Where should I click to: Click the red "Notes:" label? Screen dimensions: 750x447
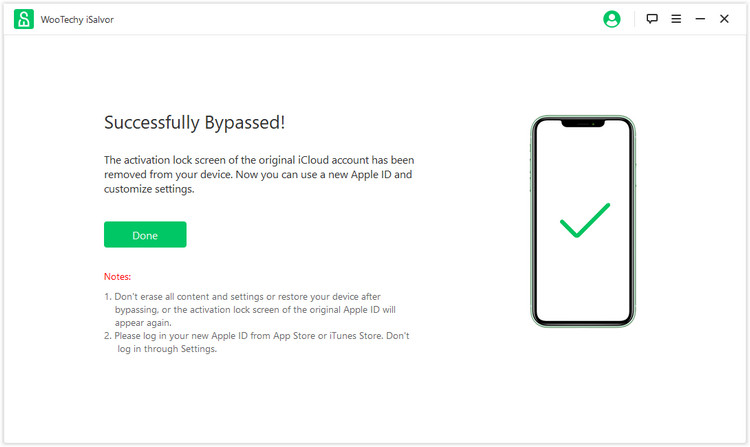[118, 276]
